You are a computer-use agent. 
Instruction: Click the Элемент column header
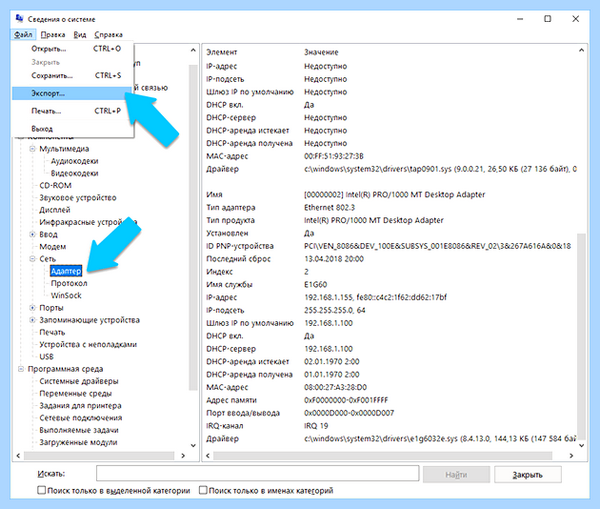coord(222,52)
